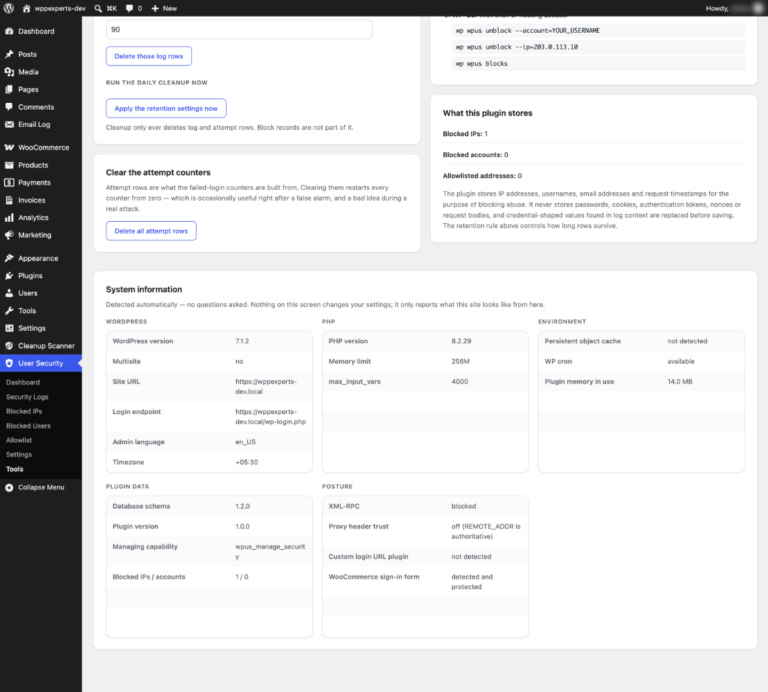Open the comments bubble icon in admin bar

129,8
